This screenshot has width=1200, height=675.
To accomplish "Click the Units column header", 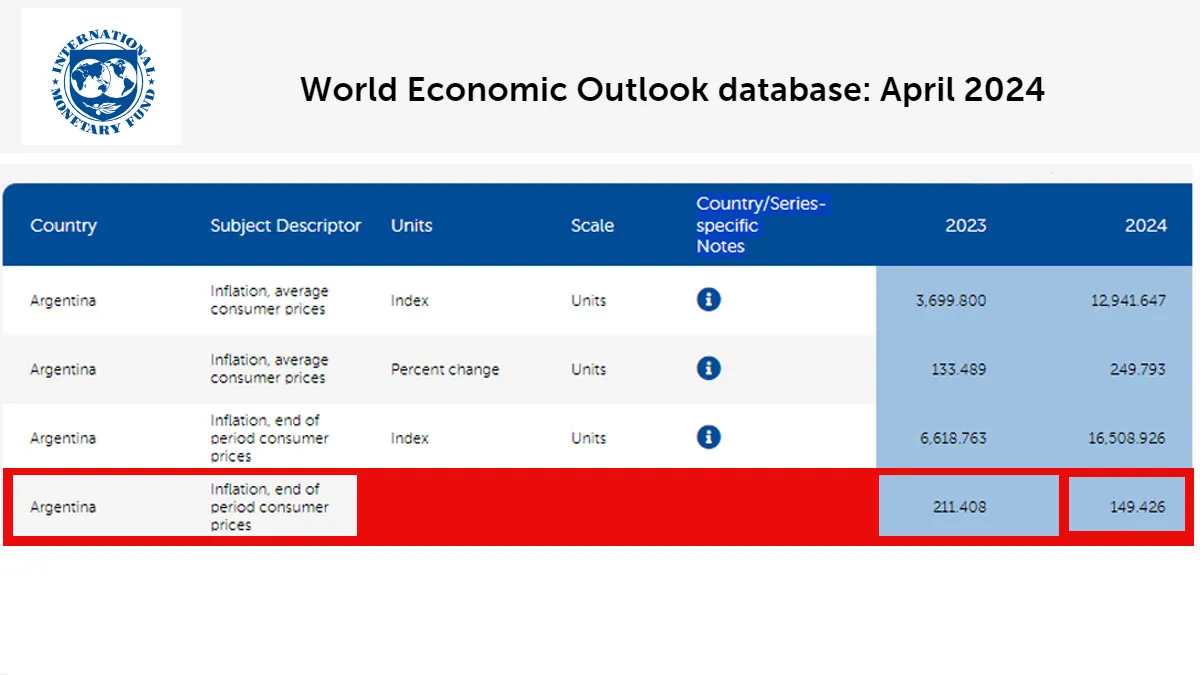I will [x=411, y=225].
